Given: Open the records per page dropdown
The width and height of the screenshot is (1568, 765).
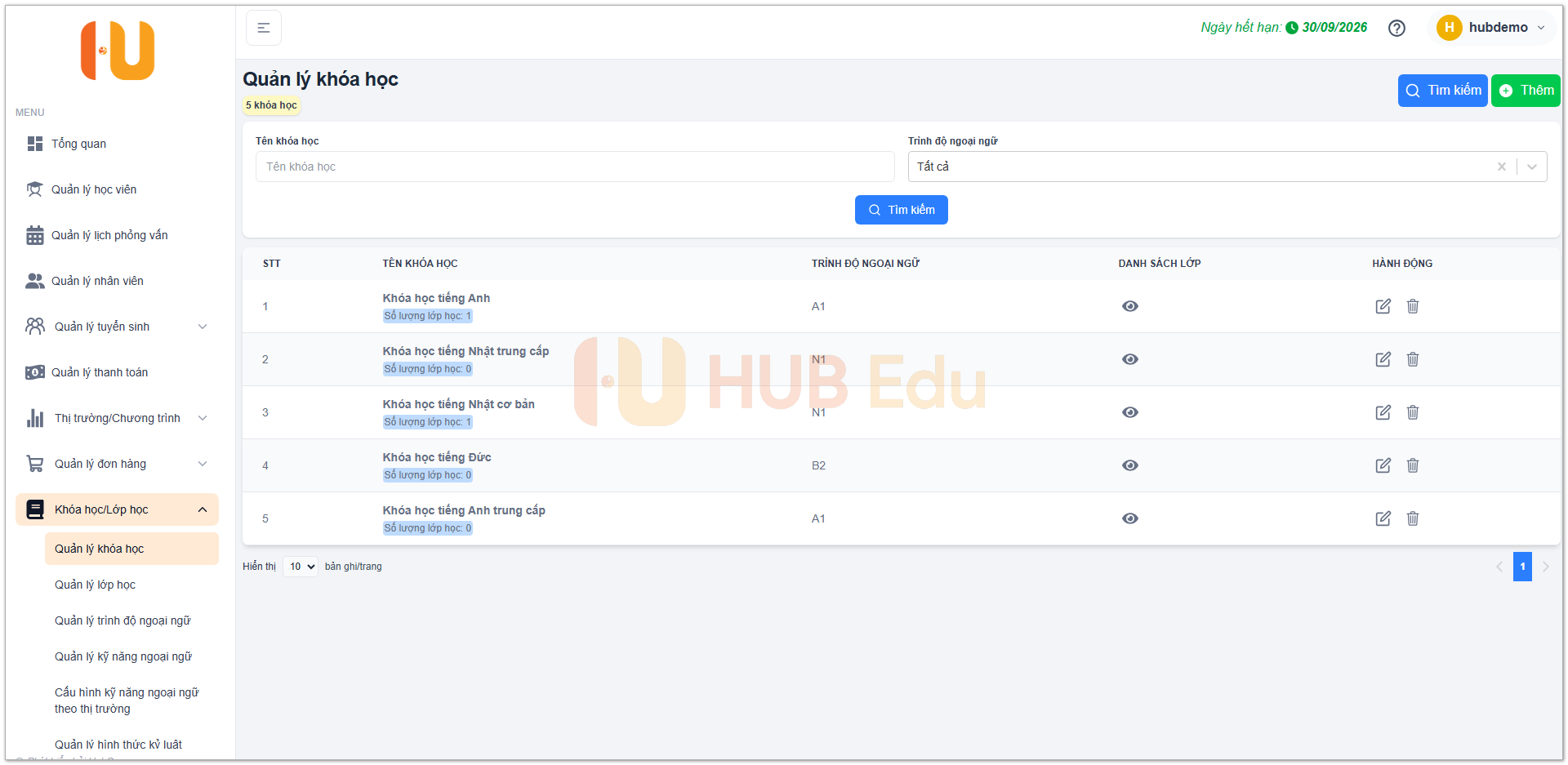Looking at the screenshot, I should click(x=301, y=567).
